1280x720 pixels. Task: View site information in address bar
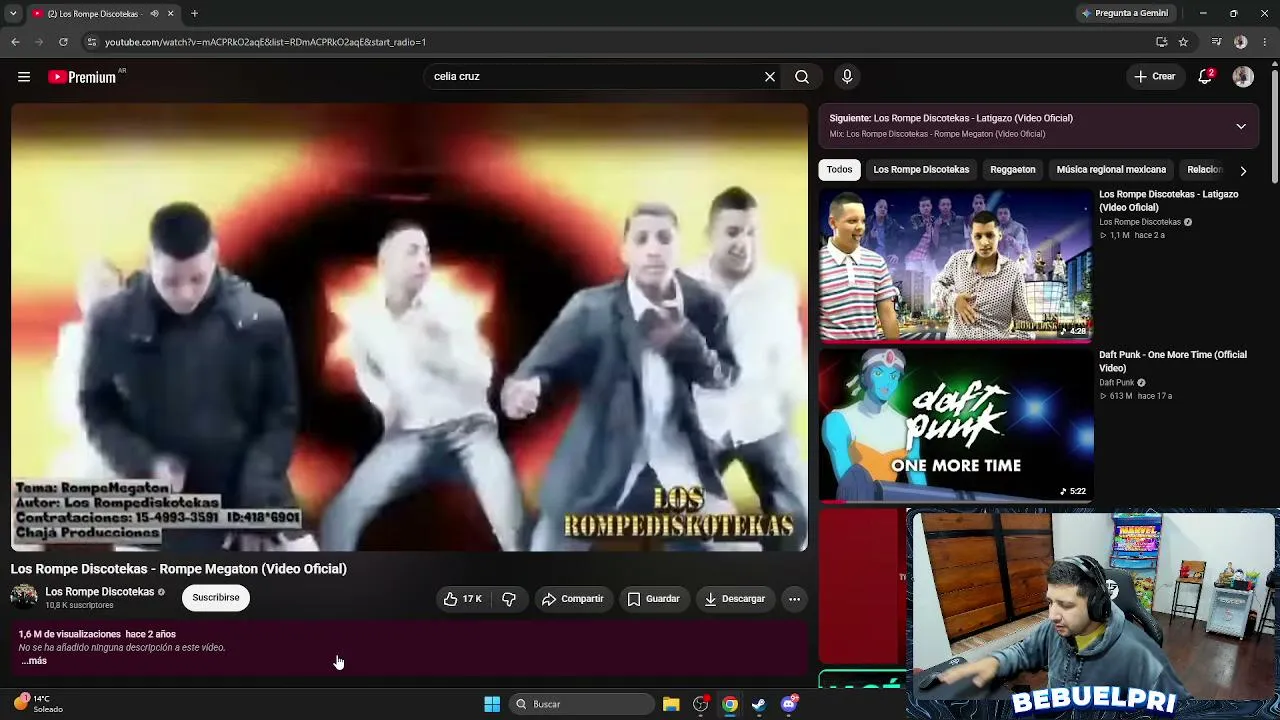[x=91, y=42]
